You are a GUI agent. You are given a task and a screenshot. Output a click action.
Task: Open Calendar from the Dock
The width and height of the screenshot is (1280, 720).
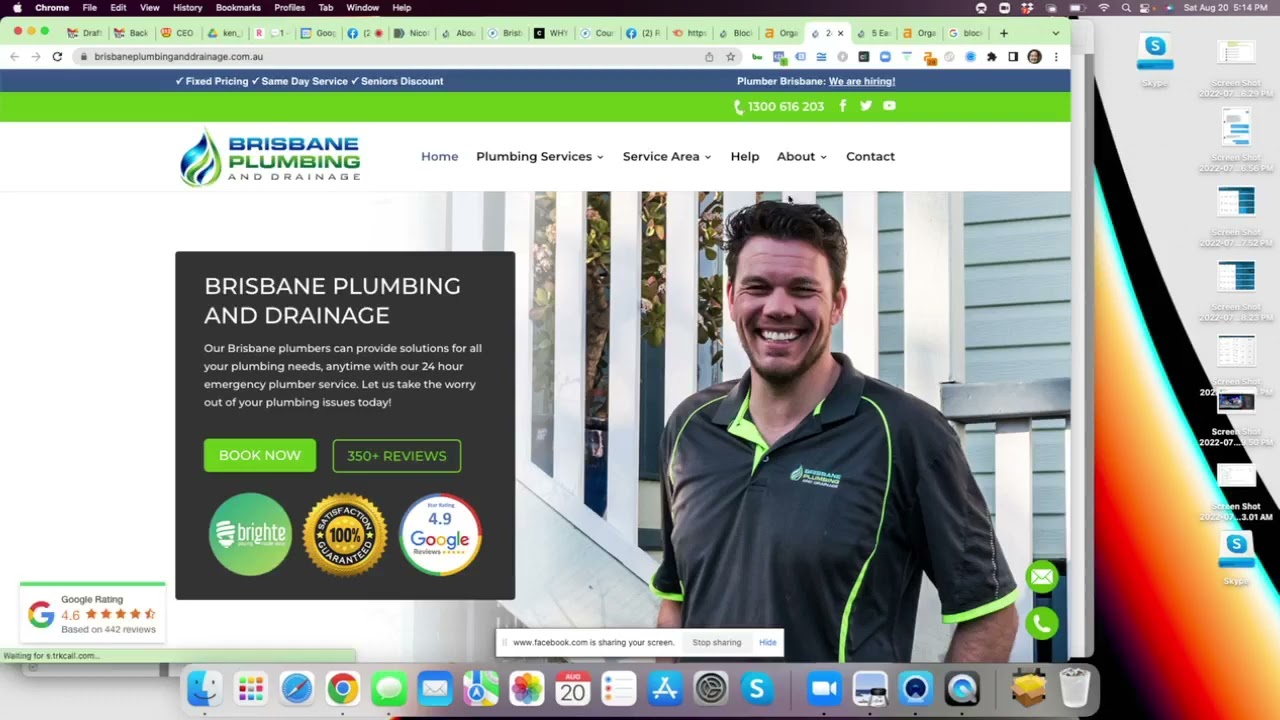[573, 688]
